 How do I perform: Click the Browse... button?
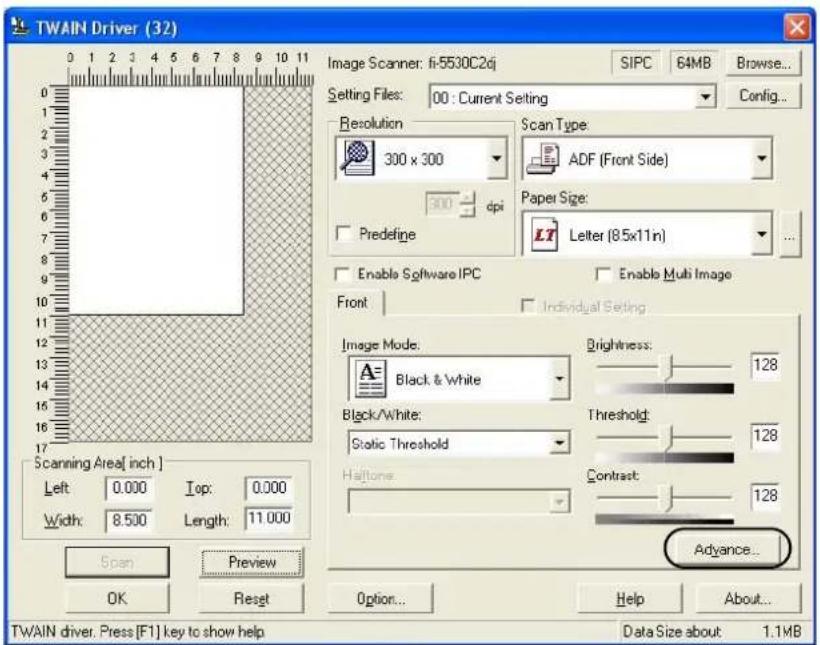(x=764, y=63)
